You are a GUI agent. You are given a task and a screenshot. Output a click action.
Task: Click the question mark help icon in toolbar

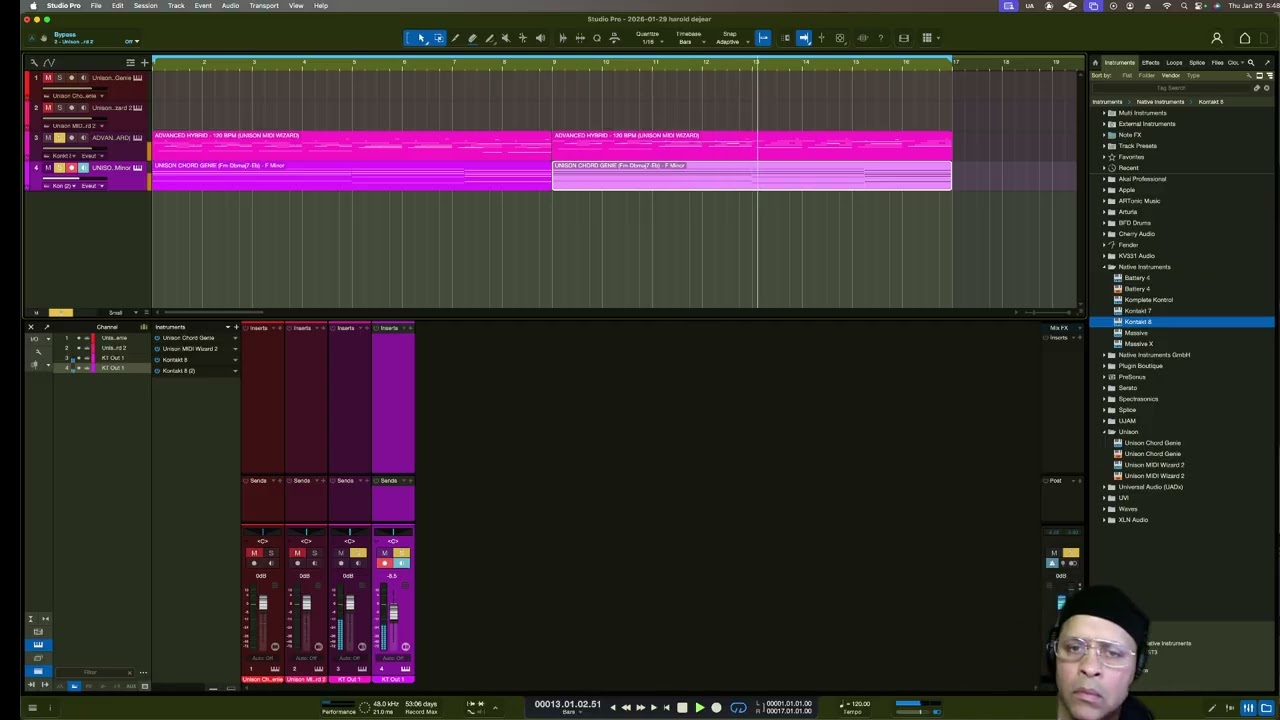click(880, 38)
